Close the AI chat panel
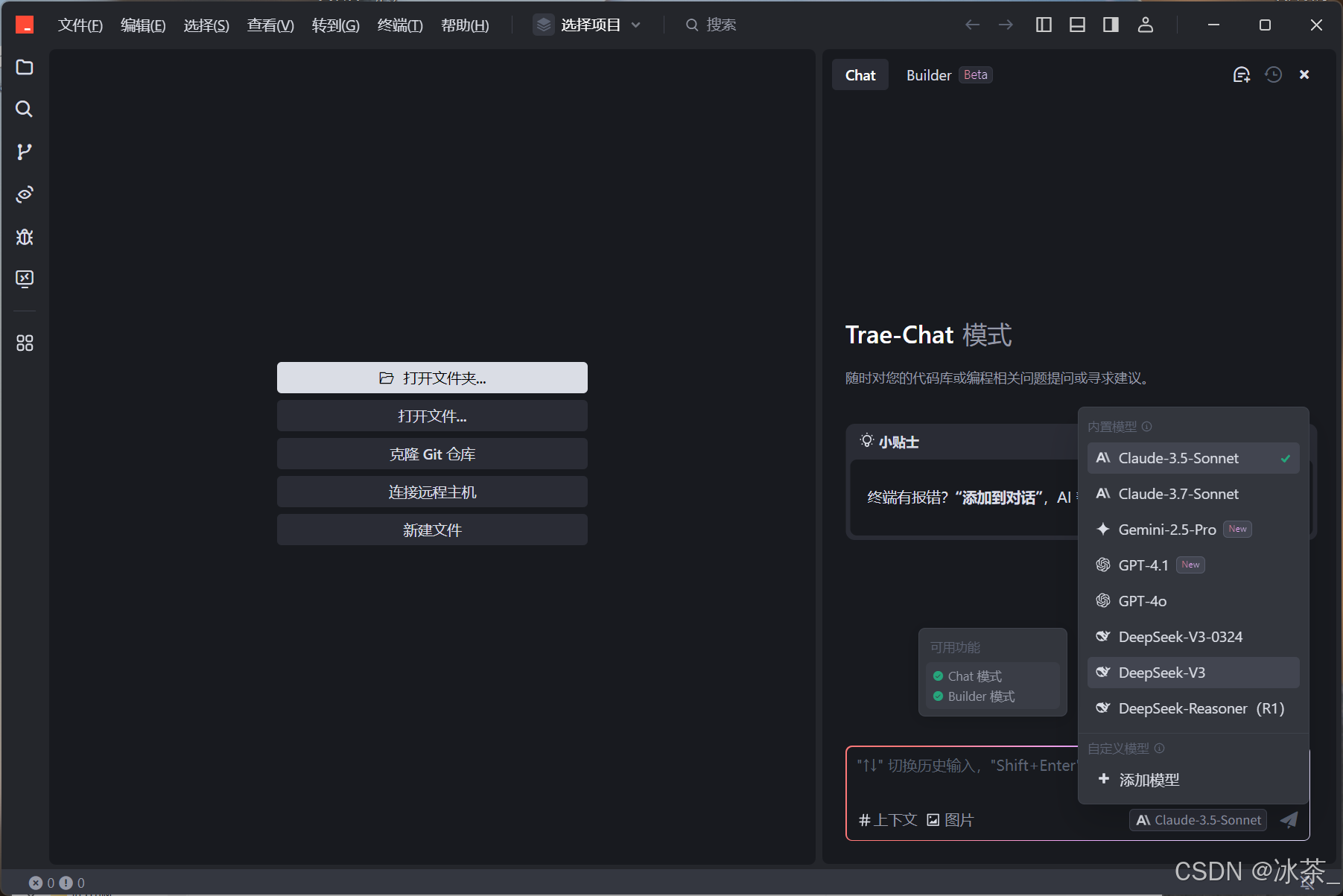Screen dimensions: 1343x896 pos(1304,74)
